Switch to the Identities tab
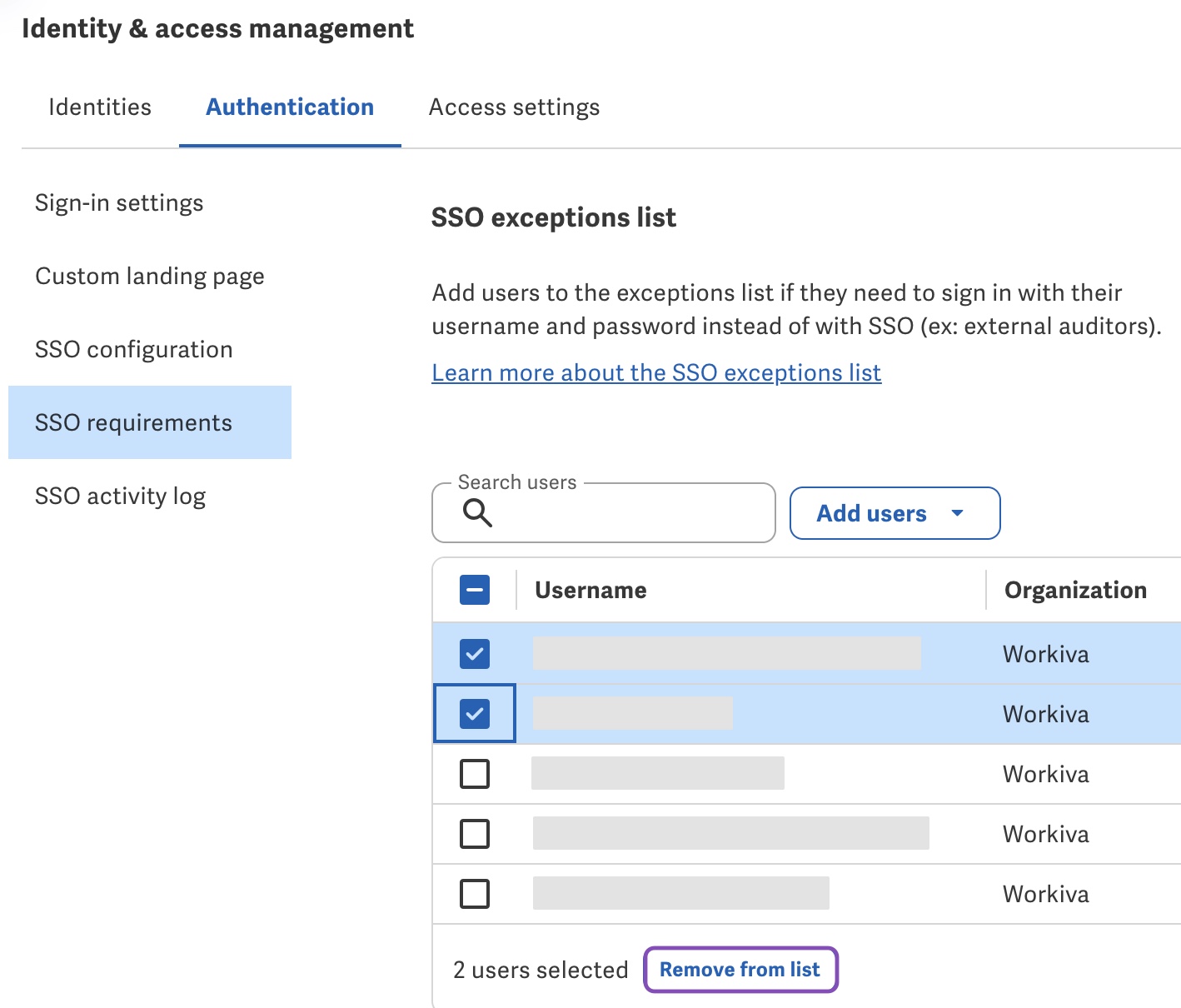The width and height of the screenshot is (1181, 1008). (100, 107)
